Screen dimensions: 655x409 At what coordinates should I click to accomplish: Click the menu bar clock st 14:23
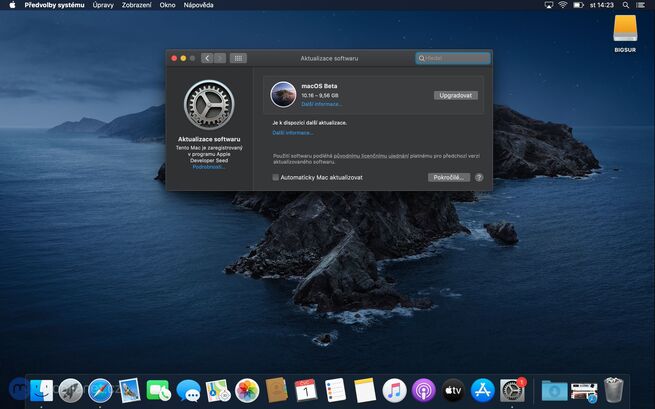[x=602, y=5]
